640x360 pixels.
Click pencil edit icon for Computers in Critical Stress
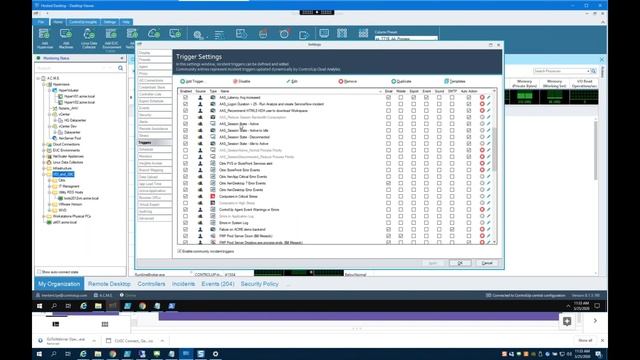click(x=489, y=196)
